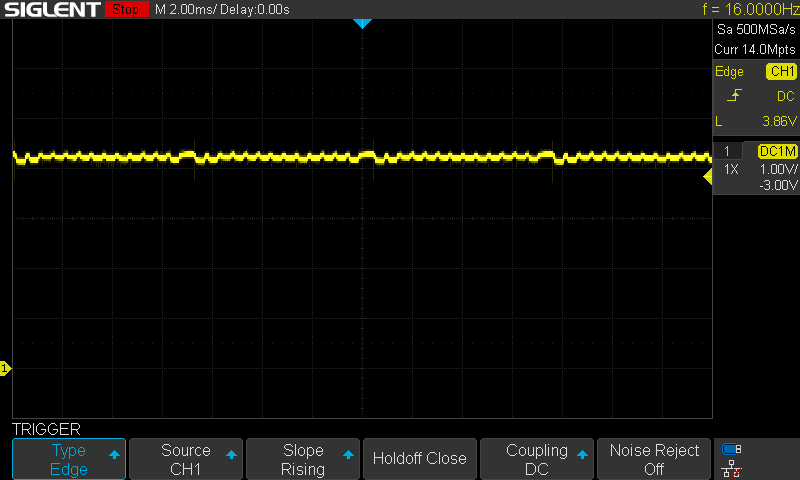Click the TRIGGER menu title

coord(46,429)
